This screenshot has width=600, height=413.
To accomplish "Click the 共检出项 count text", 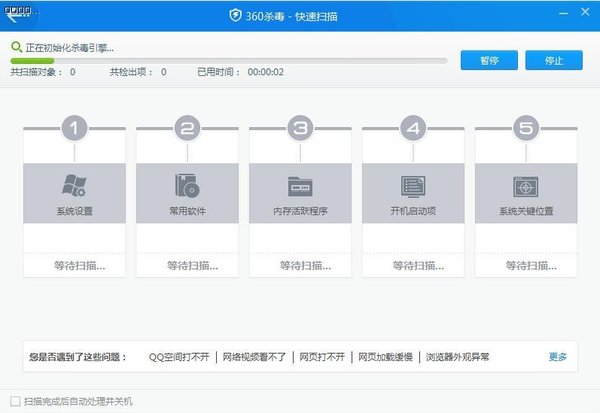I will (138, 72).
